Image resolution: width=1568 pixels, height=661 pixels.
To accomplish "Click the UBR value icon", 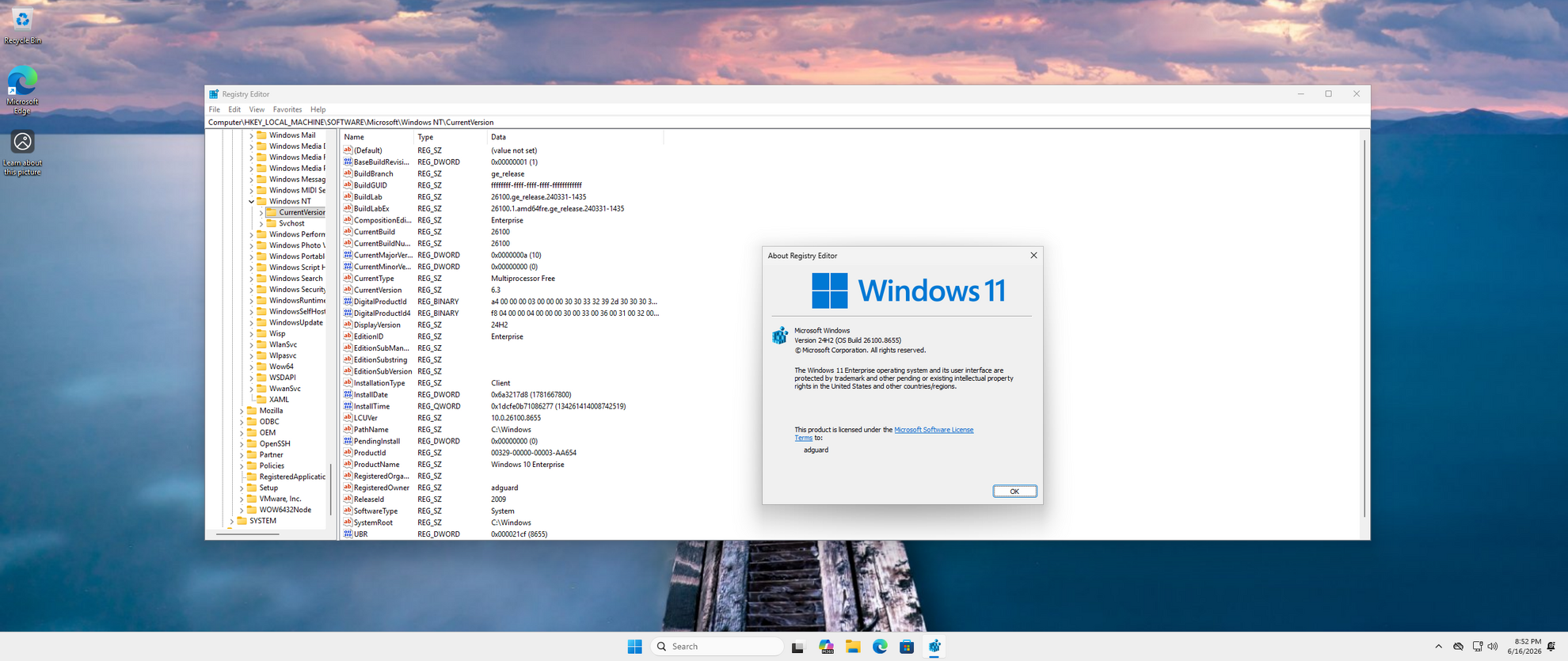I will pyautogui.click(x=348, y=534).
